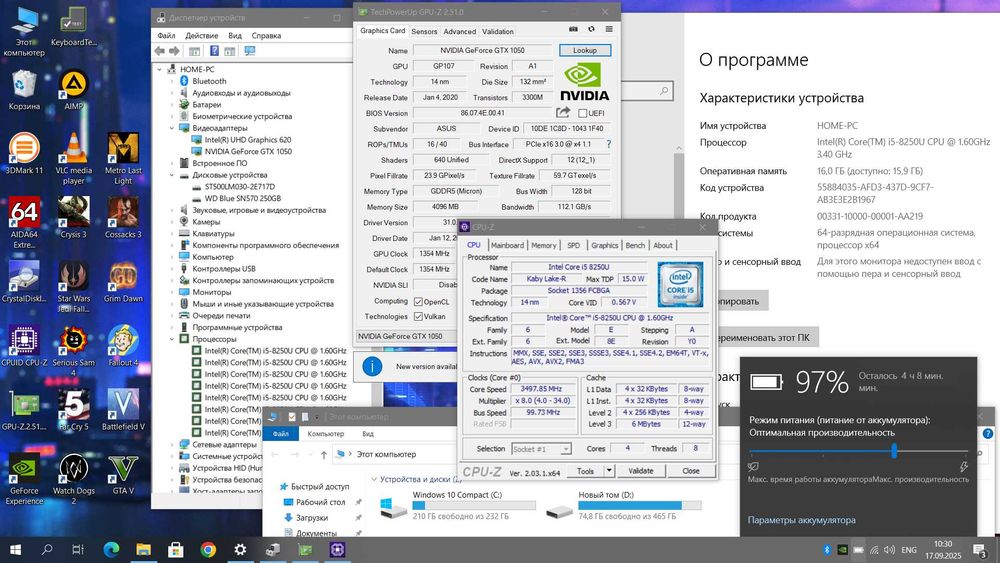Click the Bus Interface question mark in GPU-Z
The width and height of the screenshot is (1000, 563).
(608, 144)
